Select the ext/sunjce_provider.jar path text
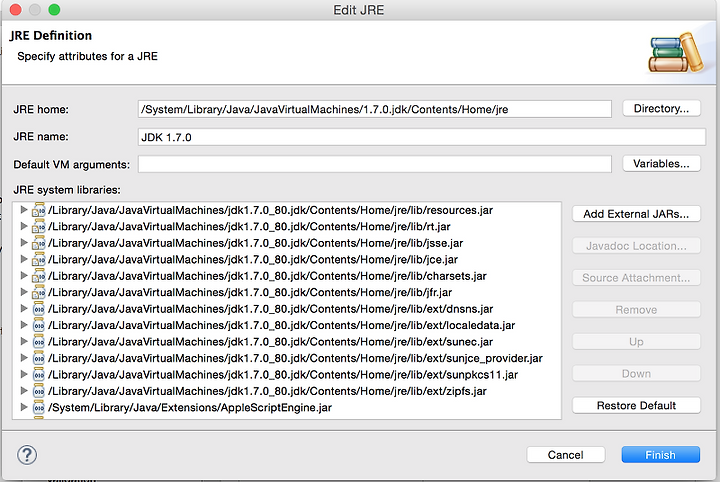 click(x=295, y=359)
